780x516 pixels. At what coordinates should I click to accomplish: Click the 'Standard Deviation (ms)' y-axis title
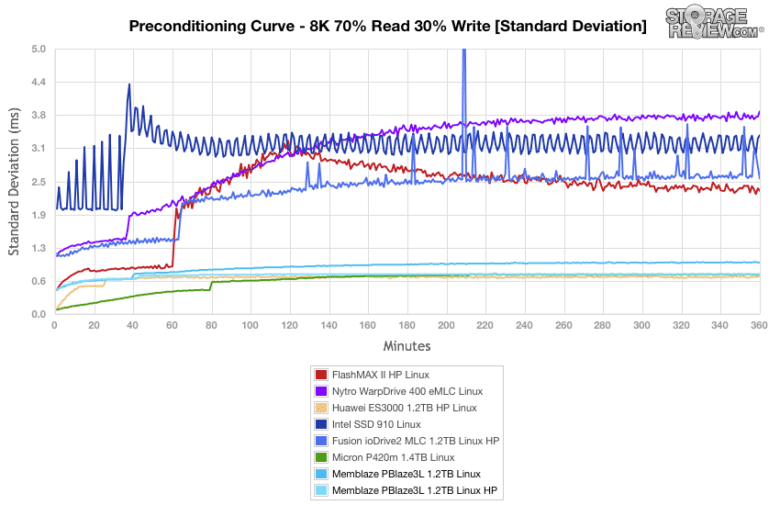pos(13,181)
